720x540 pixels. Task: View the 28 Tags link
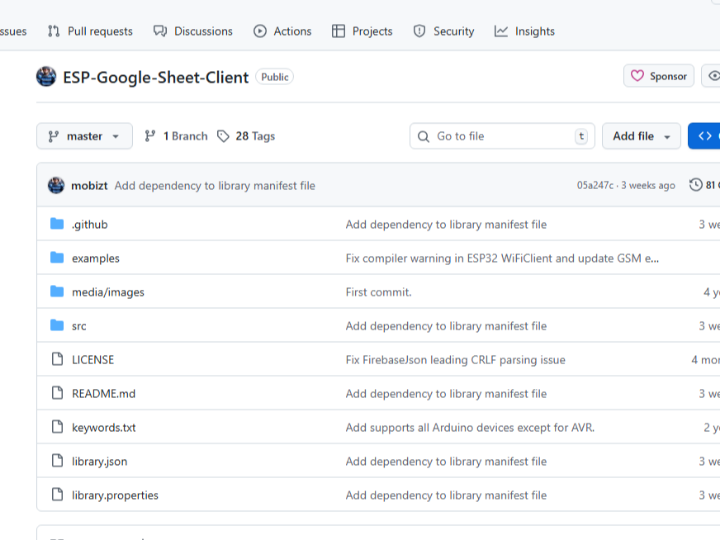(x=246, y=136)
